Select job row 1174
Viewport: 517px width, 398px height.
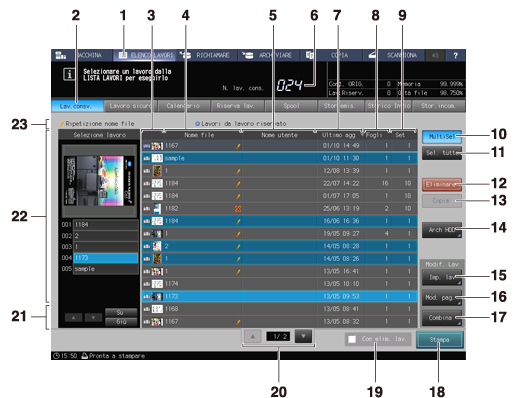(279, 284)
